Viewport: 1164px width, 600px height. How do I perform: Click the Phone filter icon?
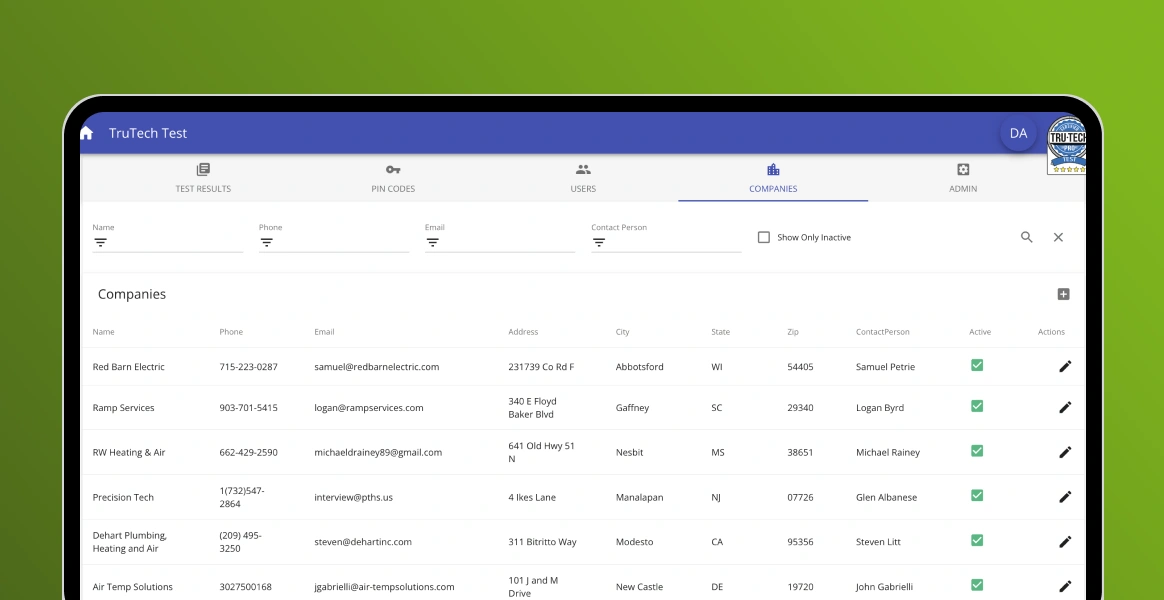point(267,243)
